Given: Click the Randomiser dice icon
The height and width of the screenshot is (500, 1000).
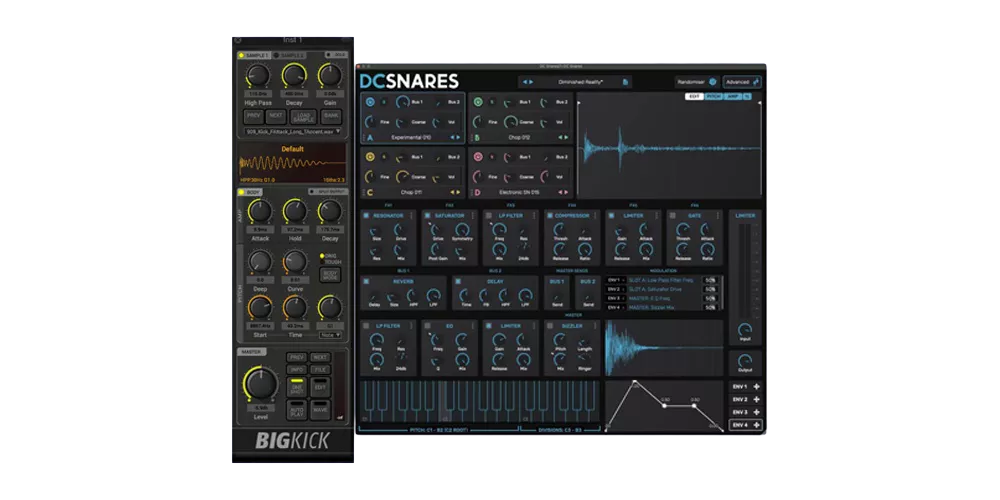Looking at the screenshot, I should (x=712, y=82).
